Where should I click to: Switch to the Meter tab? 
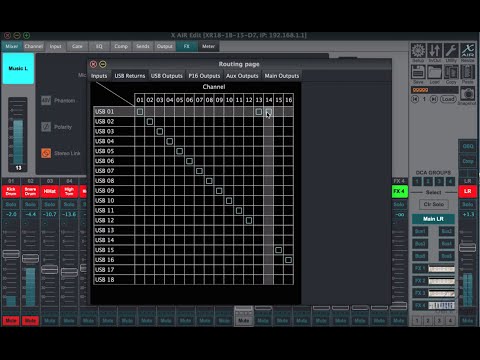pos(209,46)
